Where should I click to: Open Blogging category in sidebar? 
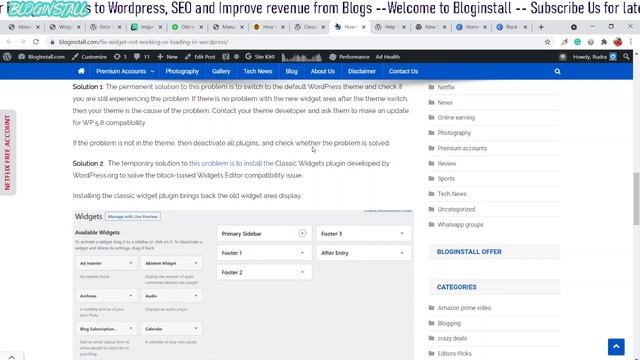coord(449,323)
